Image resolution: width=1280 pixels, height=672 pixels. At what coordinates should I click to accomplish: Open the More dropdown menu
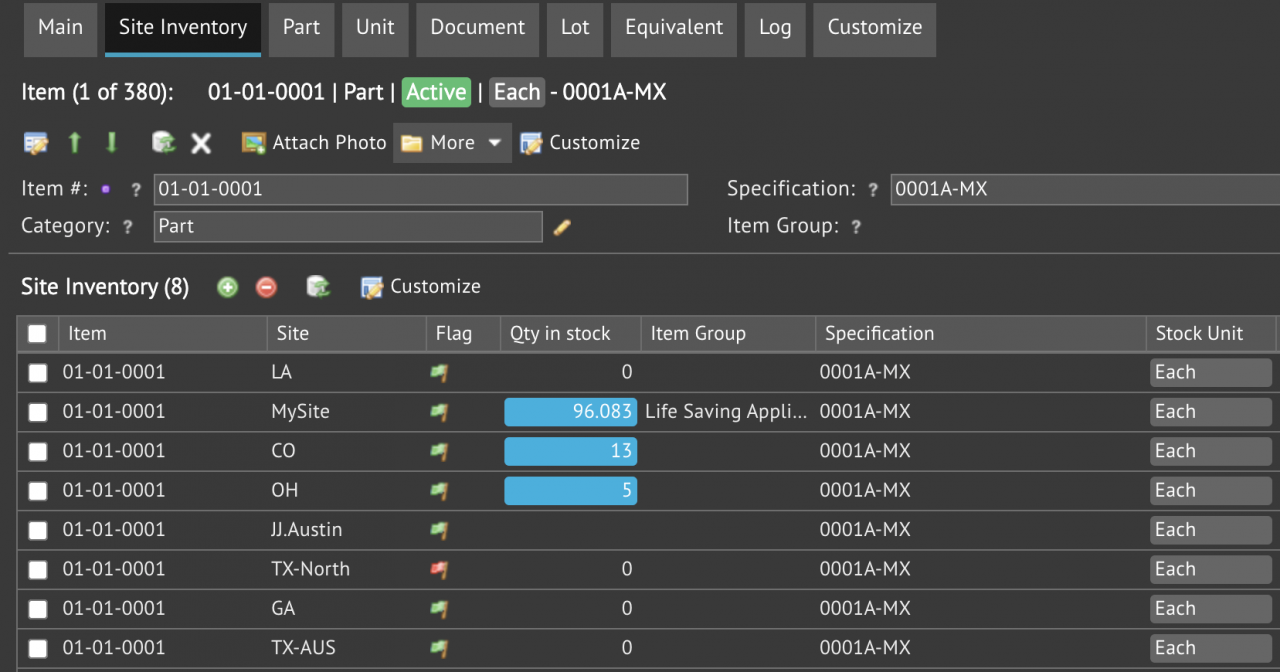452,143
